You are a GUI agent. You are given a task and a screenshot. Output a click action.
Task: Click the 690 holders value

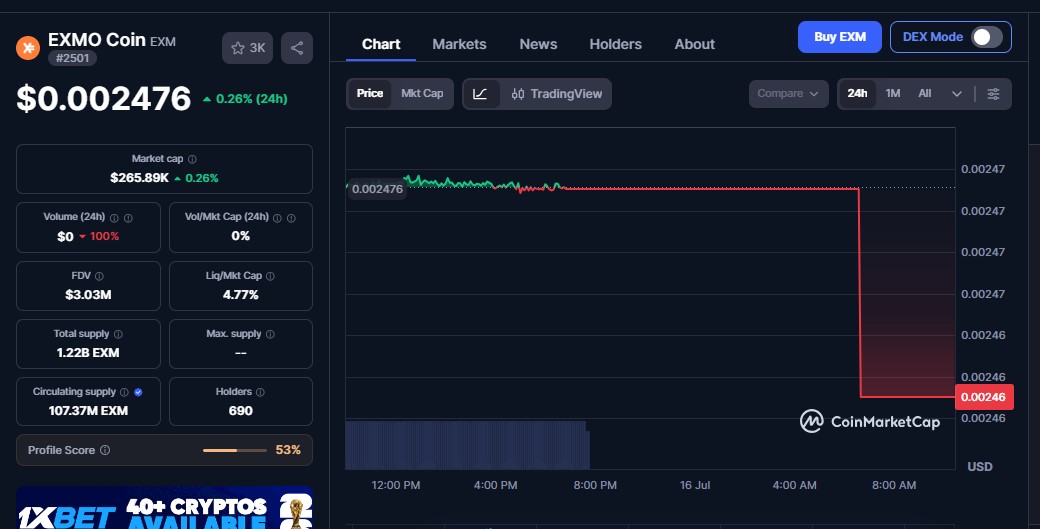240,411
